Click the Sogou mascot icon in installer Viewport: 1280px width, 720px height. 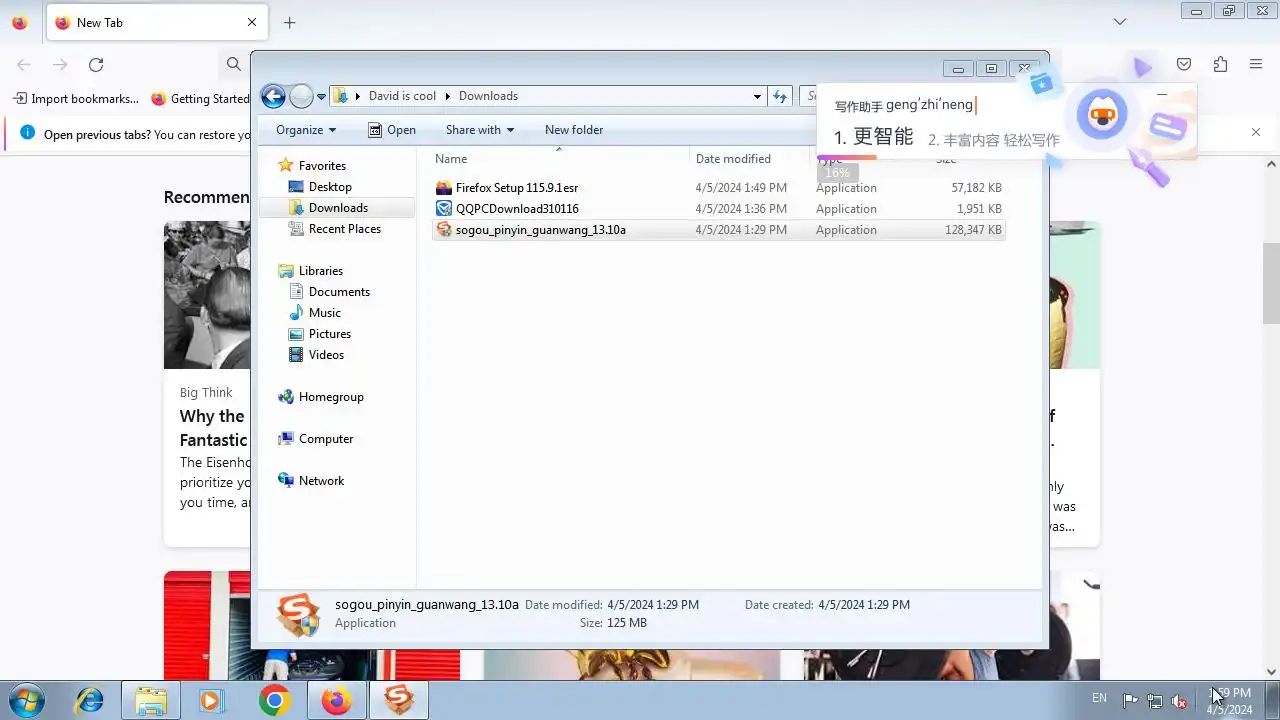[x=1102, y=115]
